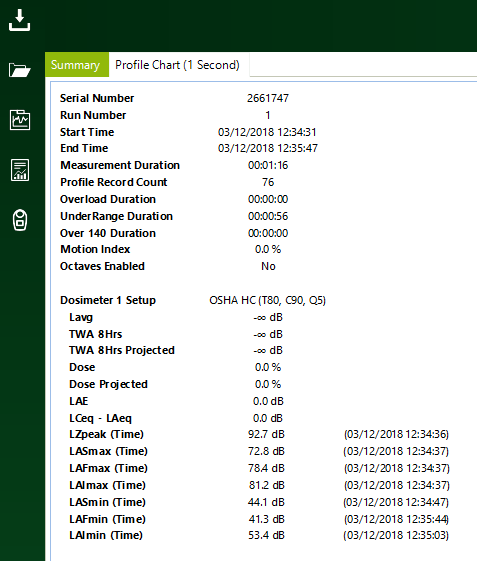Open the folder icon in the sidebar

19,70
